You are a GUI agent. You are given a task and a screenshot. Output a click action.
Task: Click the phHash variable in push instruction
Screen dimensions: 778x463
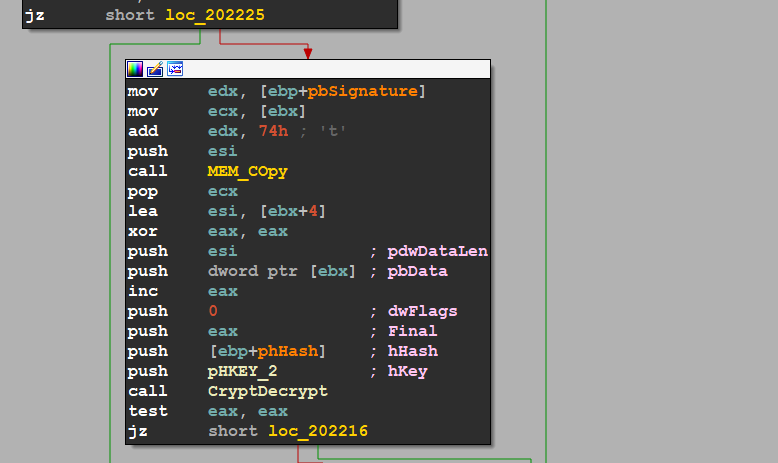coord(287,351)
